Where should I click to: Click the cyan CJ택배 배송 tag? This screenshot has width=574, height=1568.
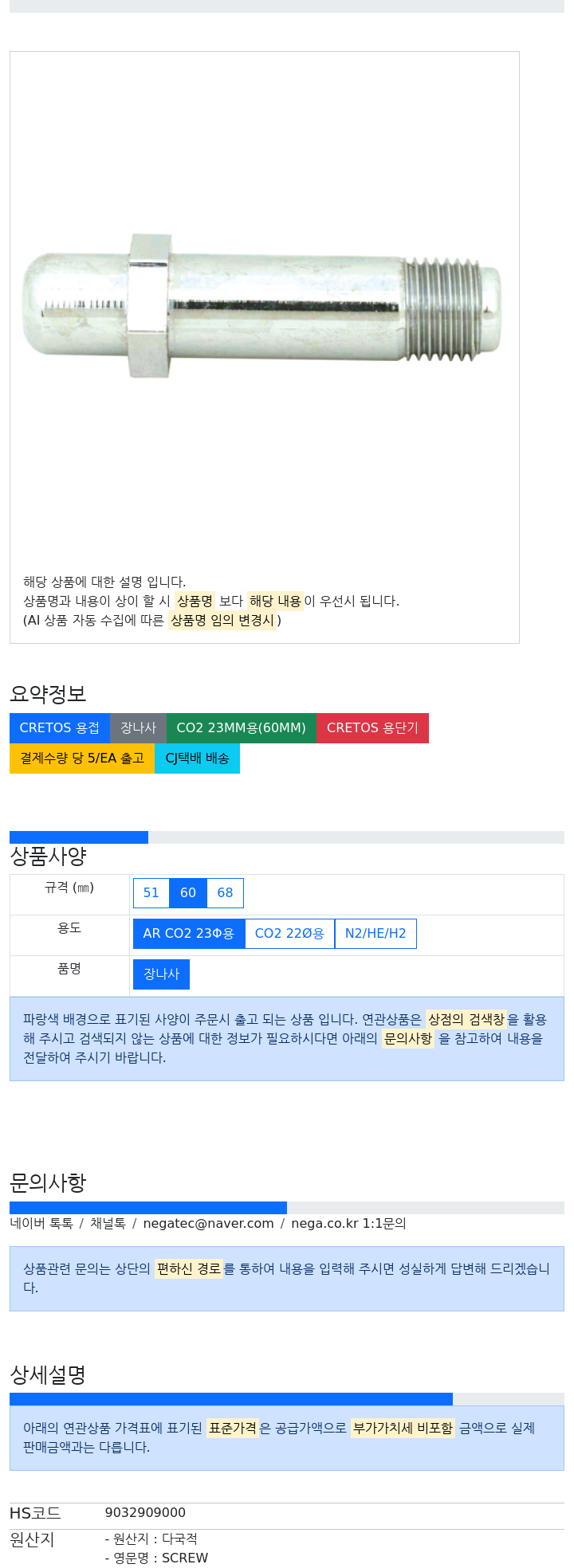[197, 759]
